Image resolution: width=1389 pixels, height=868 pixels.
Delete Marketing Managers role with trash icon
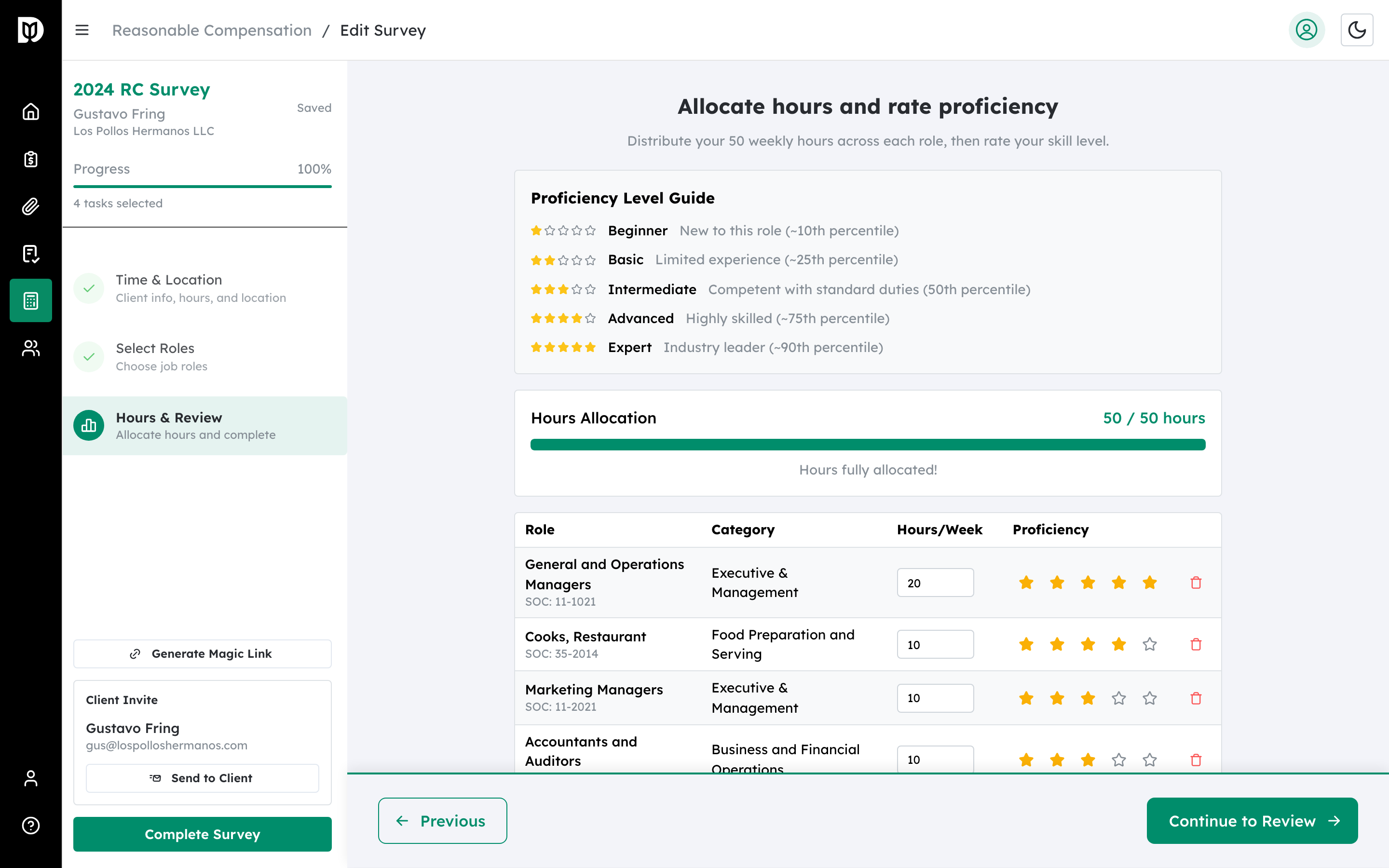[x=1196, y=698]
